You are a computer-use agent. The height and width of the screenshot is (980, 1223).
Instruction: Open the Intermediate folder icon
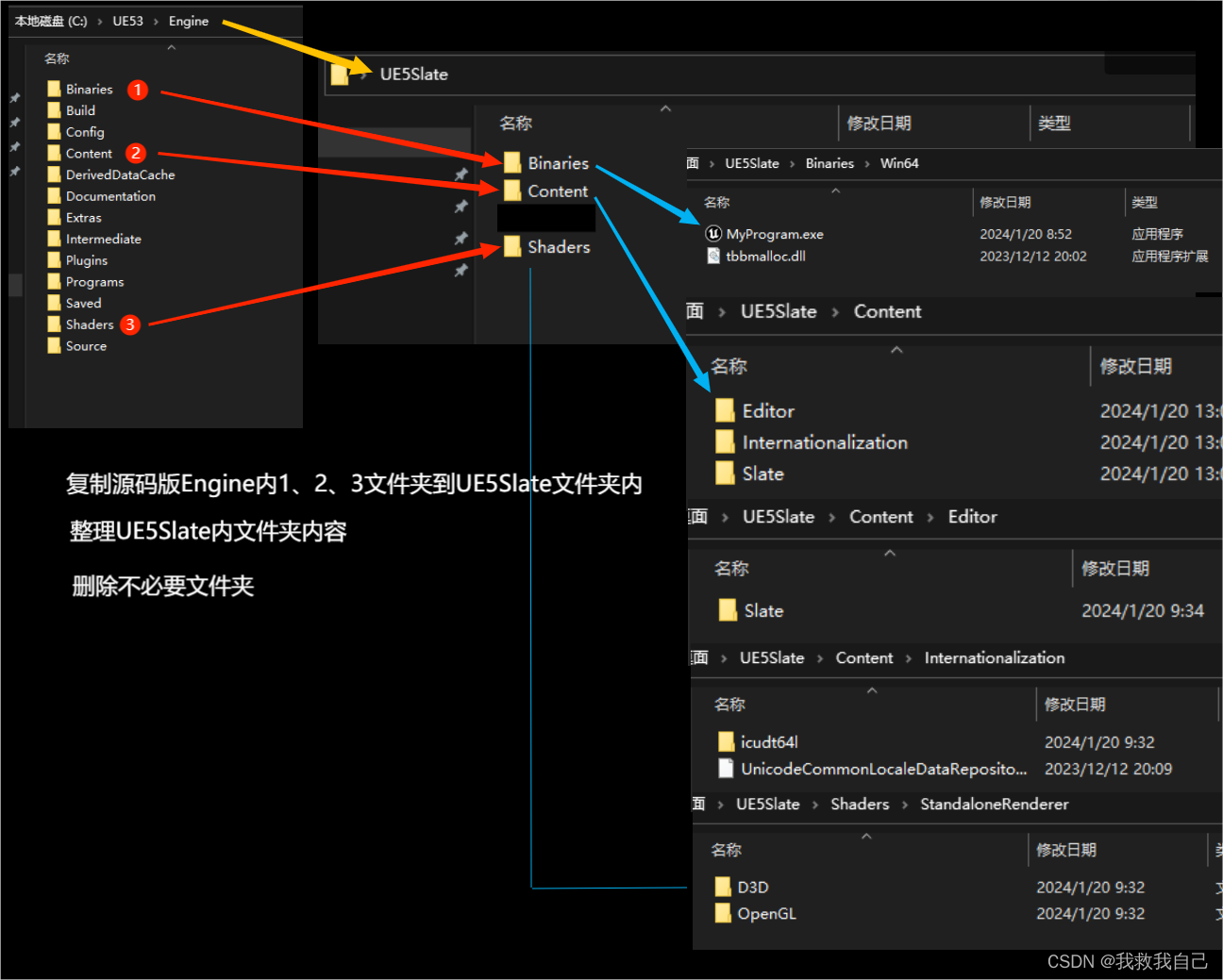click(55, 239)
